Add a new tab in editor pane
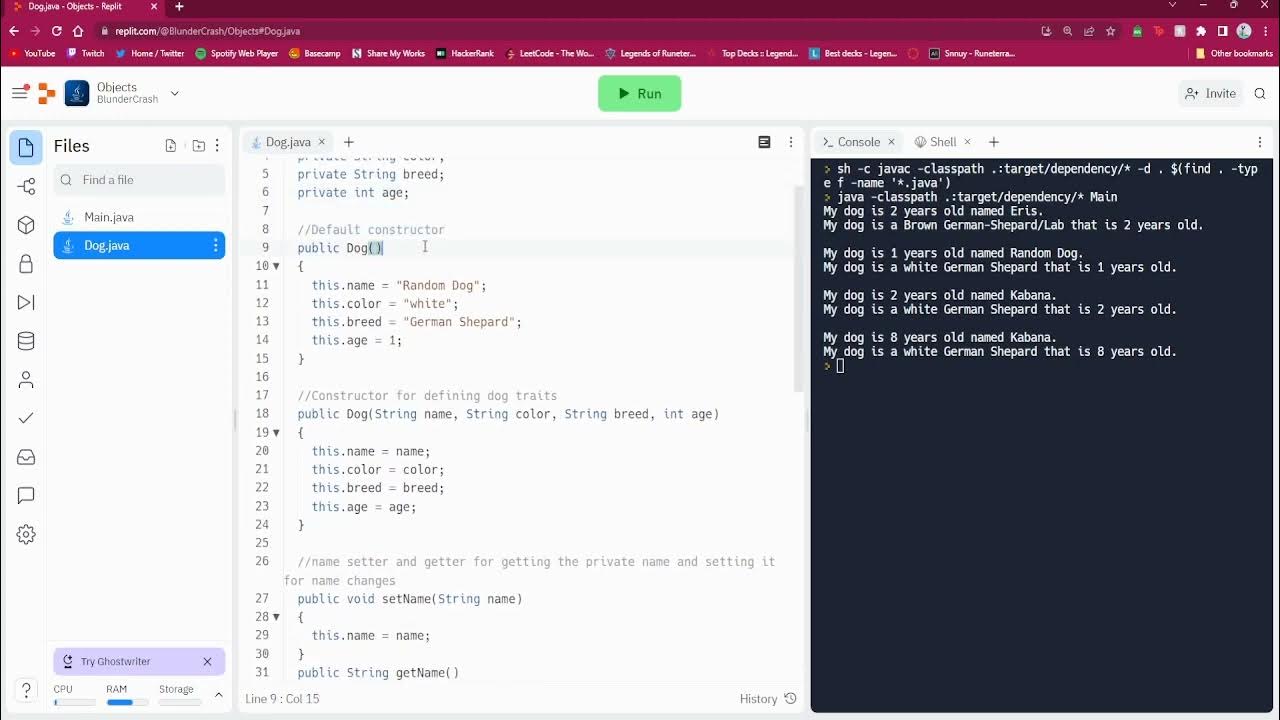The image size is (1280, 720). pyautogui.click(x=349, y=142)
